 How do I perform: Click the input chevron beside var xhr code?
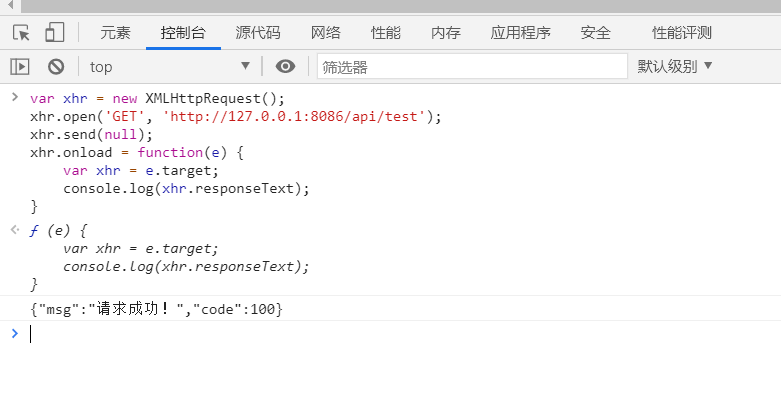[14, 98]
